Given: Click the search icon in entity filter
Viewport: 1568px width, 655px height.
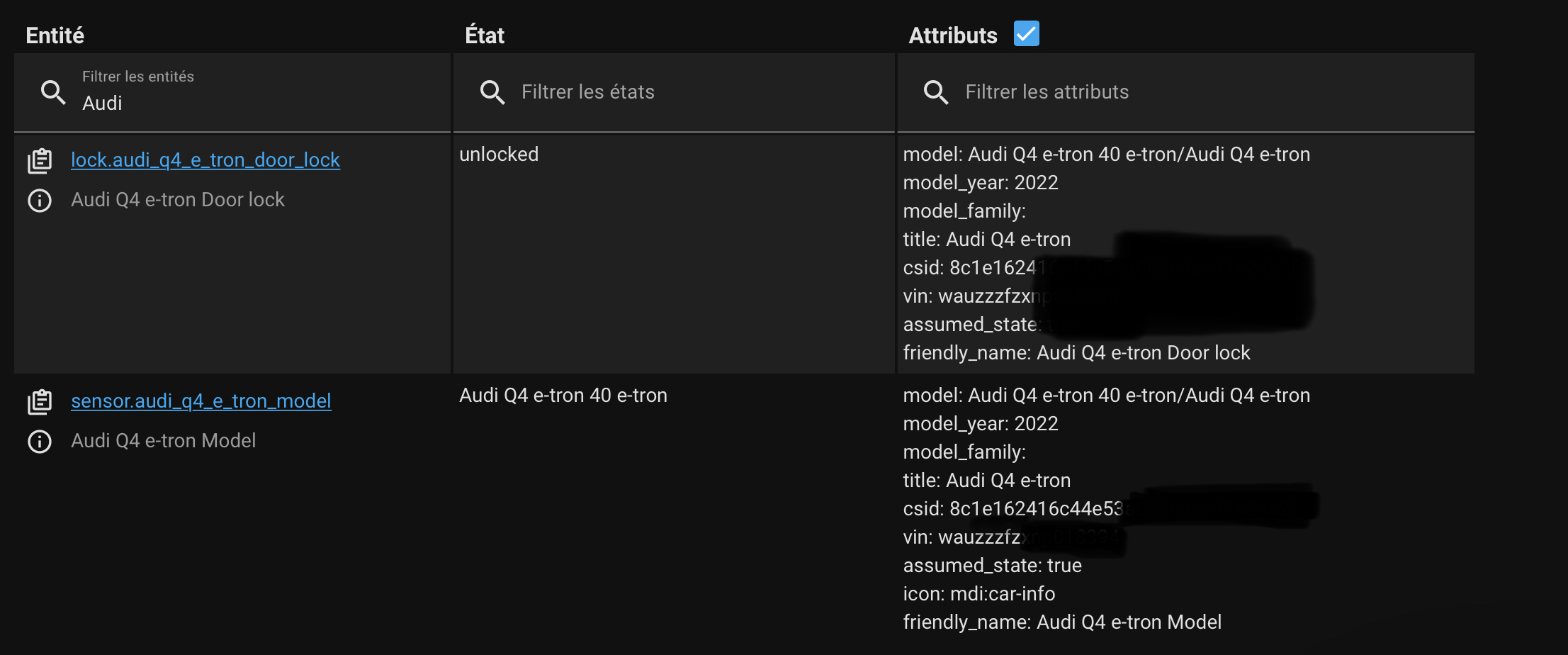Looking at the screenshot, I should (53, 92).
